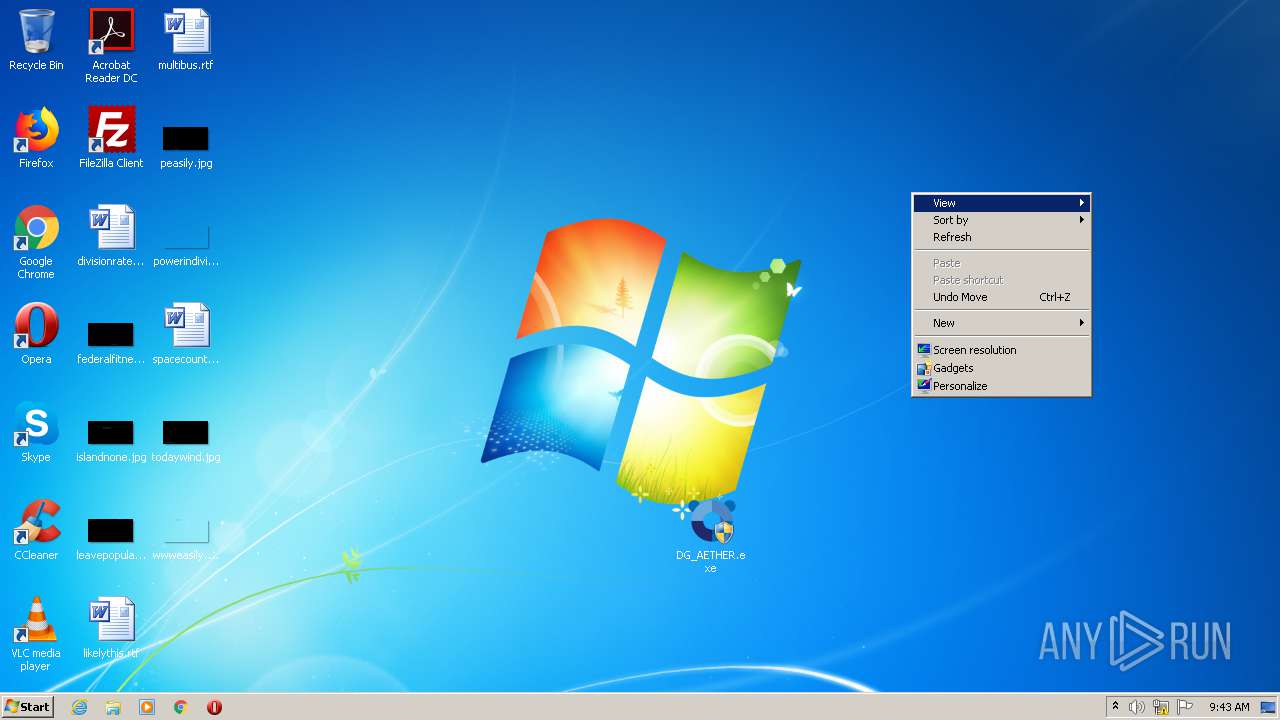Expand the View submenu
This screenshot has width=1280, height=720.
coord(1001,203)
